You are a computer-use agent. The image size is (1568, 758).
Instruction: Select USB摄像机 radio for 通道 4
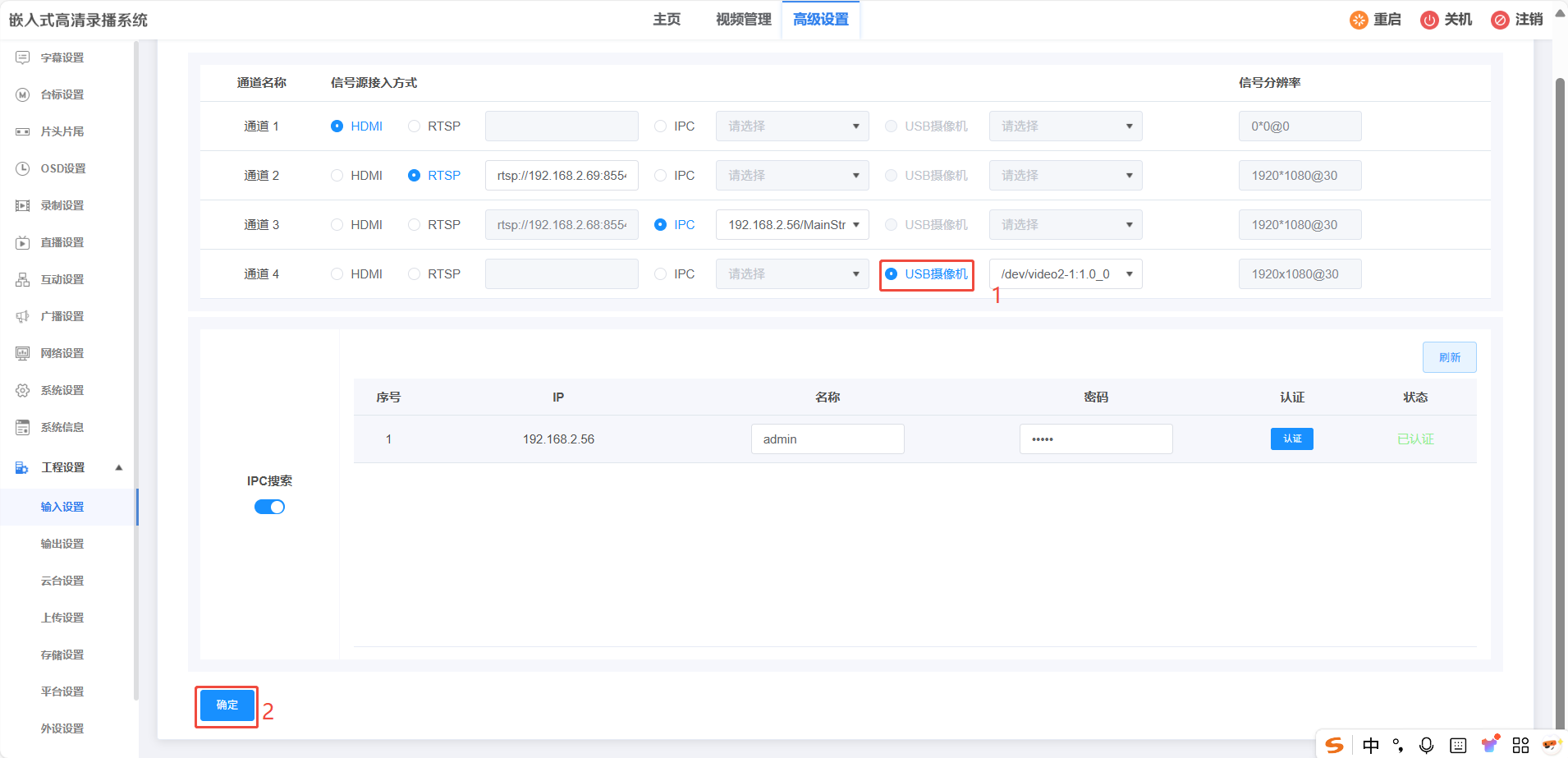pos(891,273)
